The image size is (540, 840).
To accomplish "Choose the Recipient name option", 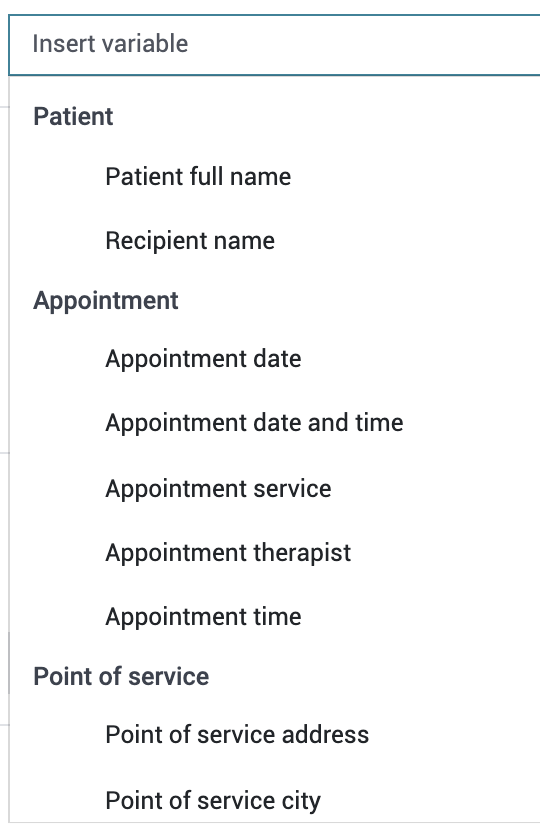I will point(274,241).
